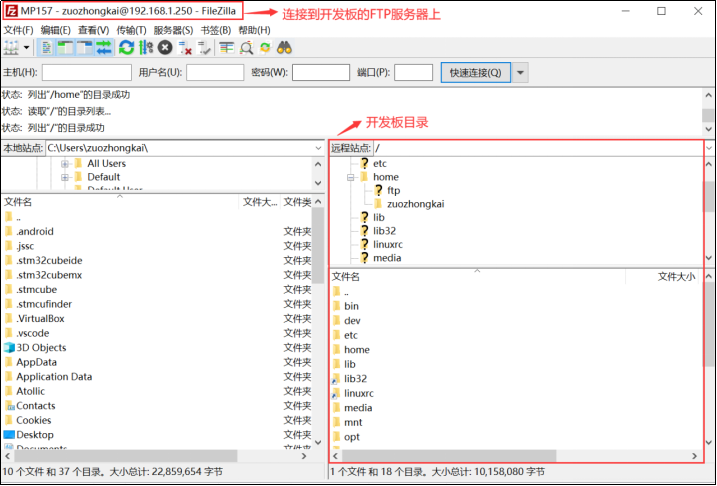This screenshot has height=486, width=717.
Task: Click the 用户名(U) input field
Action: tap(215, 73)
